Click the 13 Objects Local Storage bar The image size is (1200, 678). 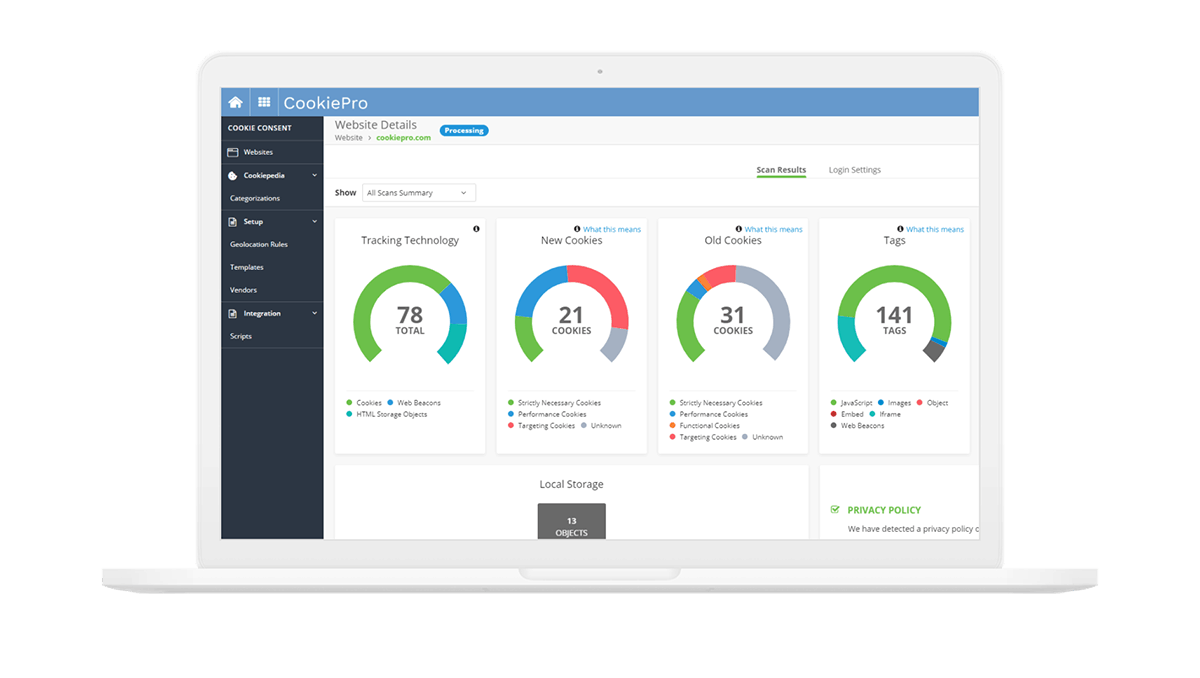(x=571, y=522)
